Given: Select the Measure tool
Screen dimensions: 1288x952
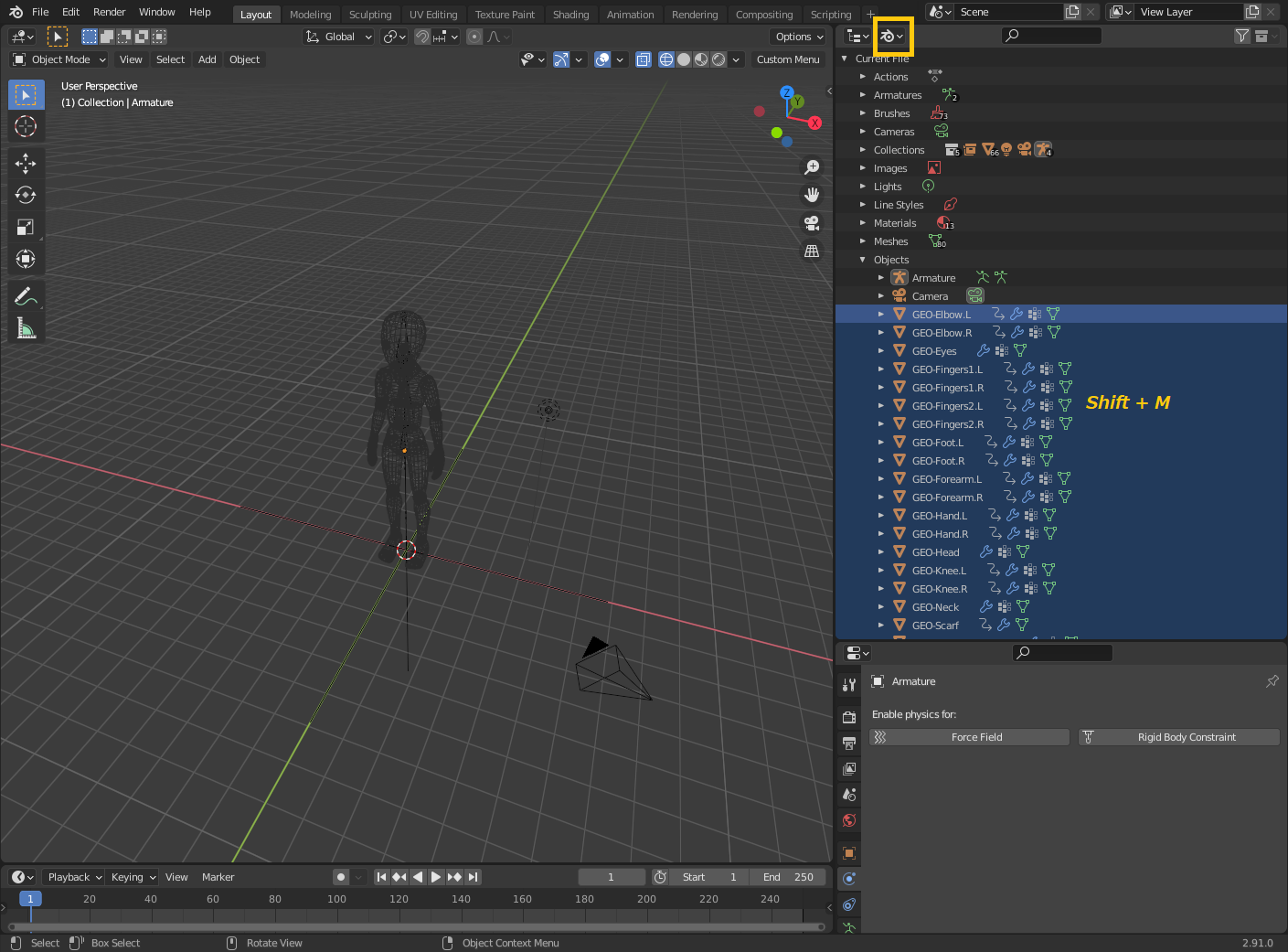Looking at the screenshot, I should pyautogui.click(x=26, y=328).
